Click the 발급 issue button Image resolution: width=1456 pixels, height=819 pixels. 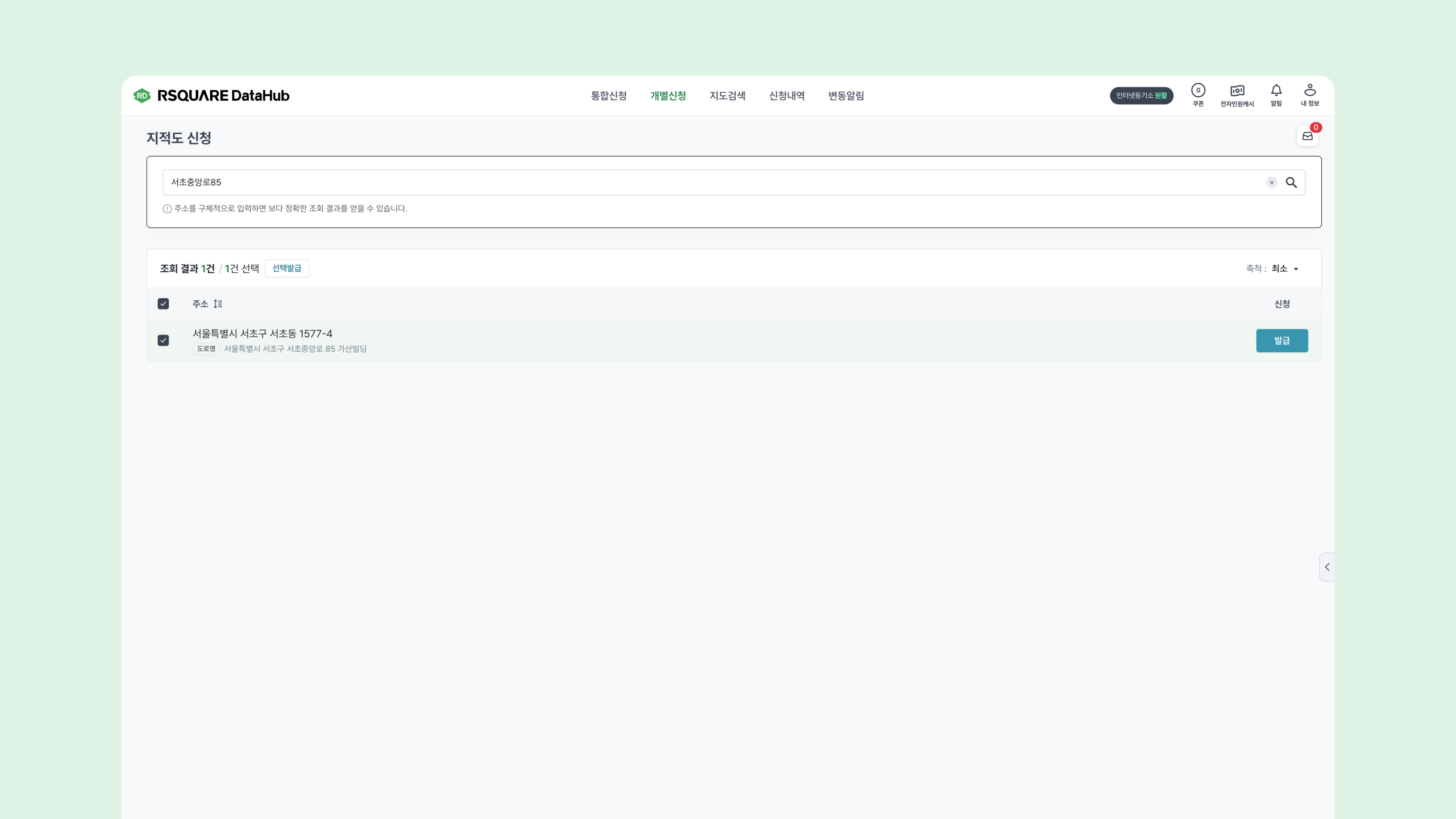pyautogui.click(x=1281, y=340)
